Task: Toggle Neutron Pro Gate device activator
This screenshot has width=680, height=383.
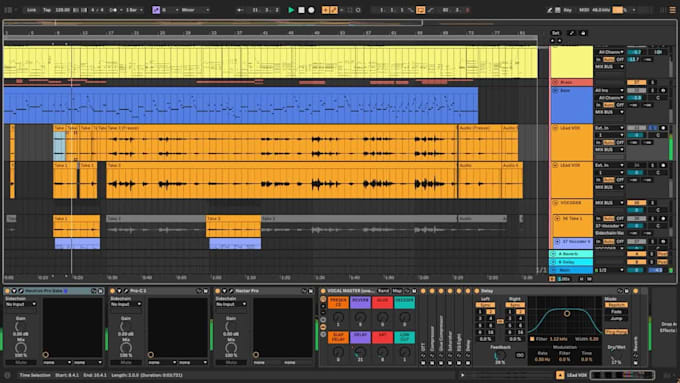Action: coord(7,291)
